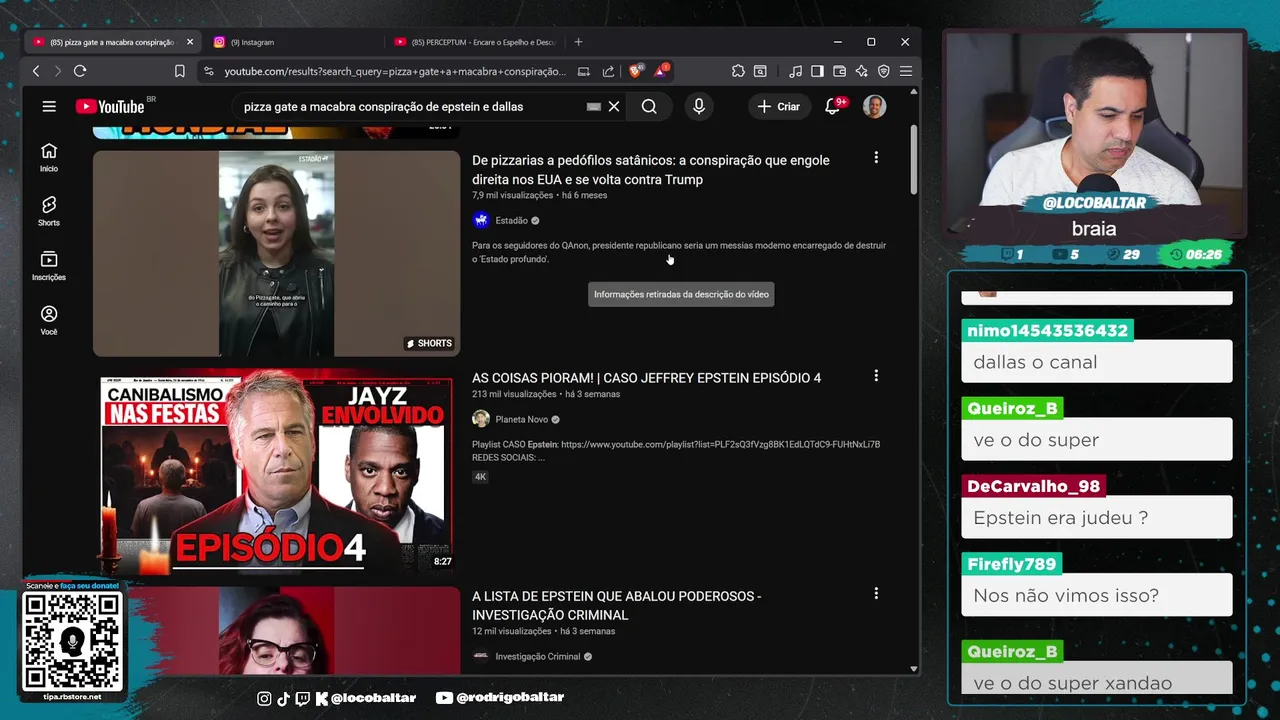Open the Brave Rewards triangle icon

(661, 71)
